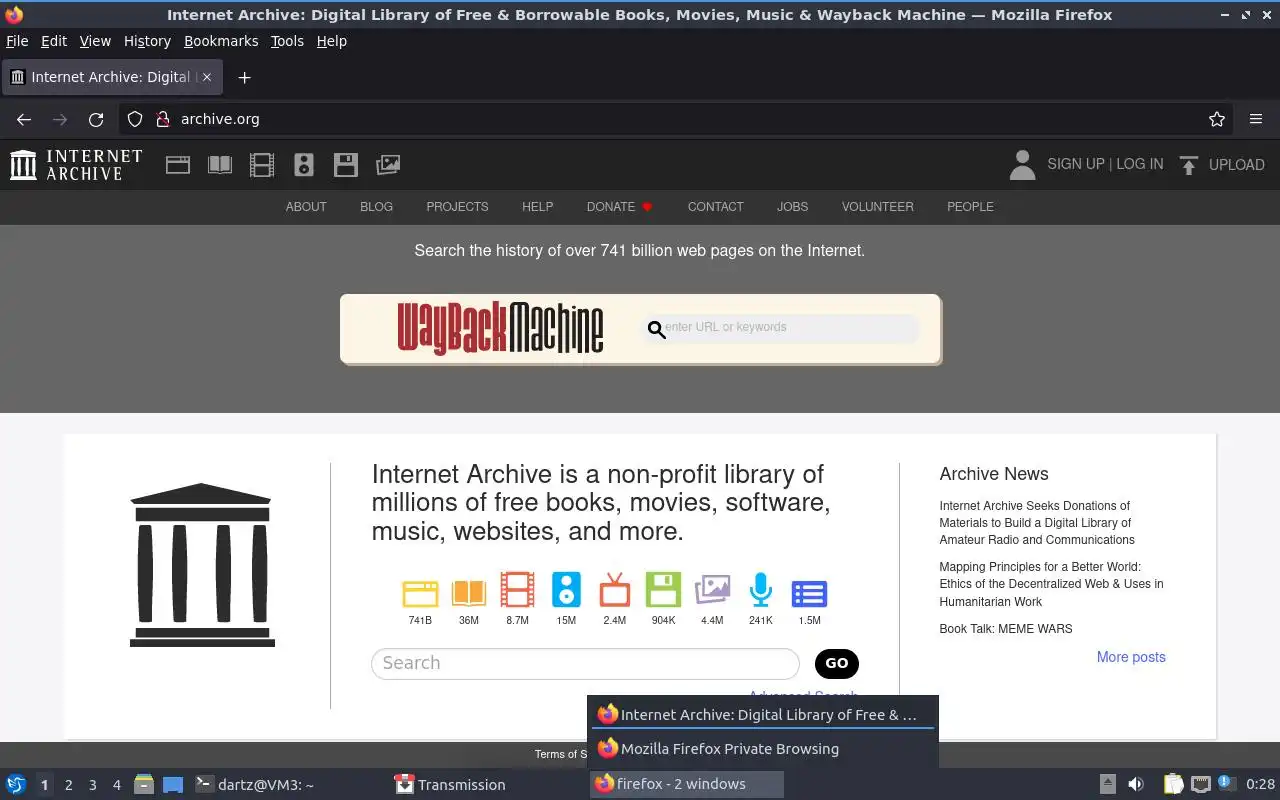Click the BLOG link
Viewport: 1280px width, 800px height.
[x=376, y=207]
